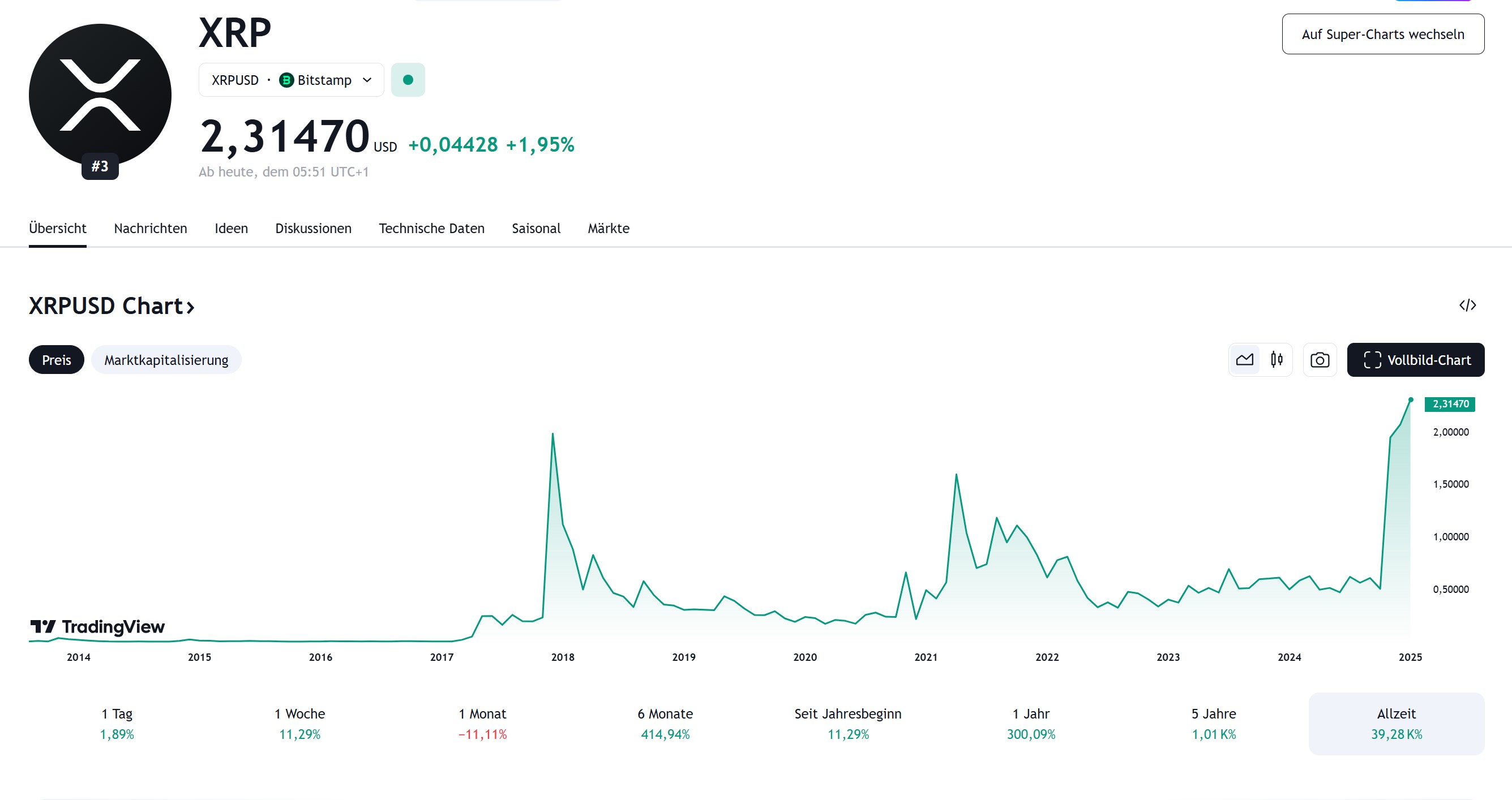Select the Allzeit time range
1512x800 pixels.
(x=1397, y=723)
